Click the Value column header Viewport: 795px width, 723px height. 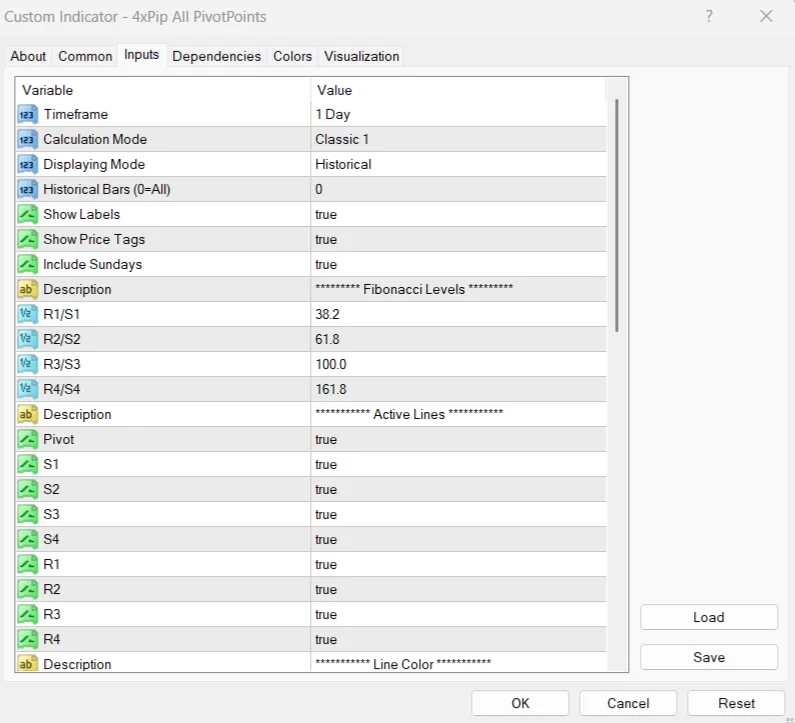[458, 90]
